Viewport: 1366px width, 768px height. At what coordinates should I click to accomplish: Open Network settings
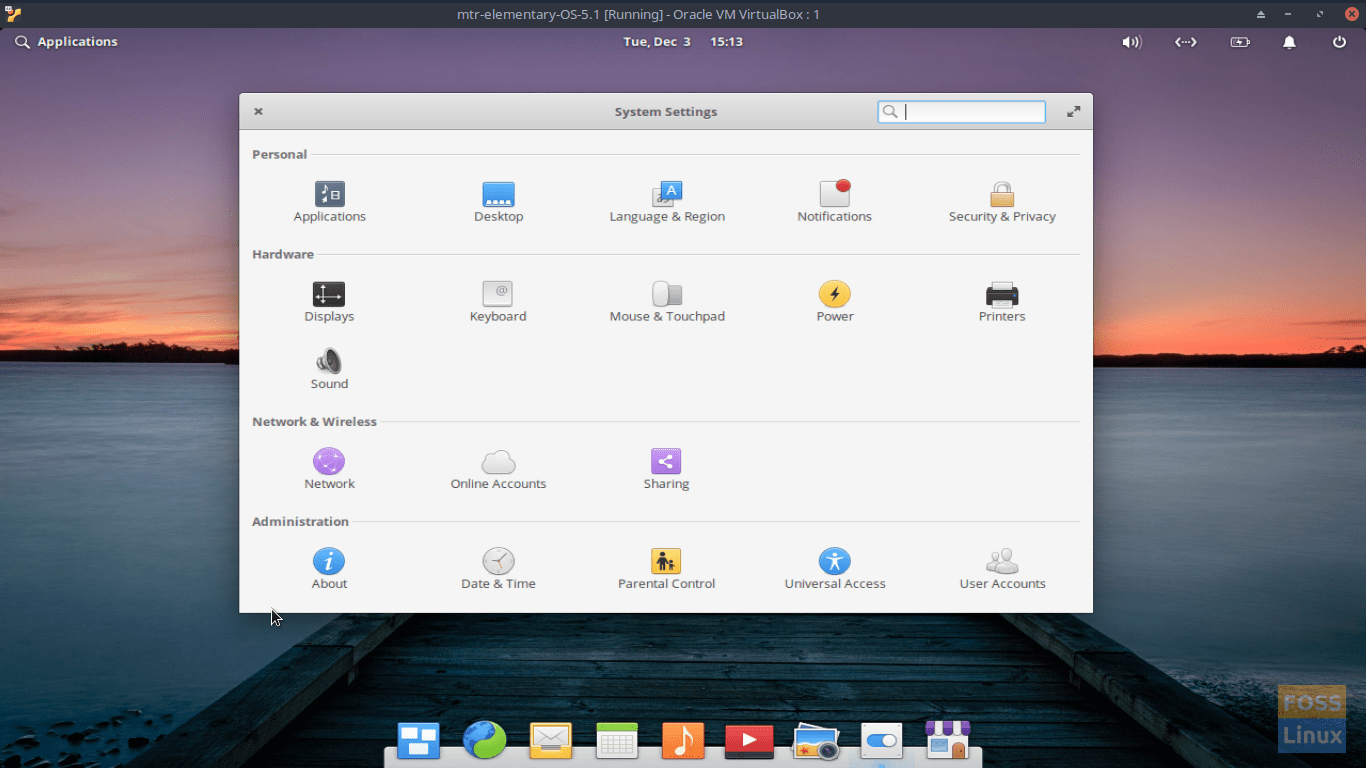click(x=329, y=462)
